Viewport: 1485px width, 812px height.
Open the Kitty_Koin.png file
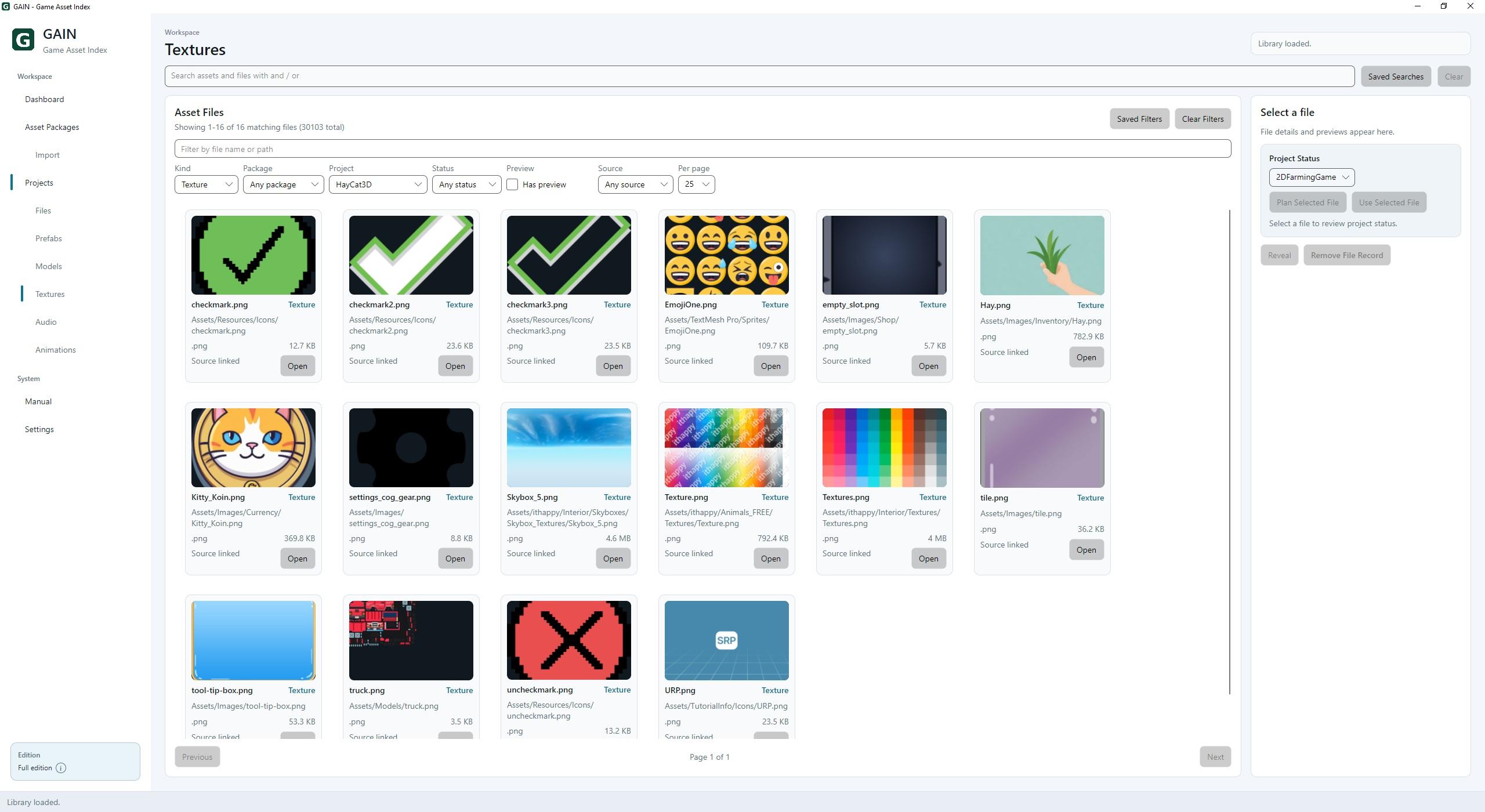pyautogui.click(x=298, y=559)
